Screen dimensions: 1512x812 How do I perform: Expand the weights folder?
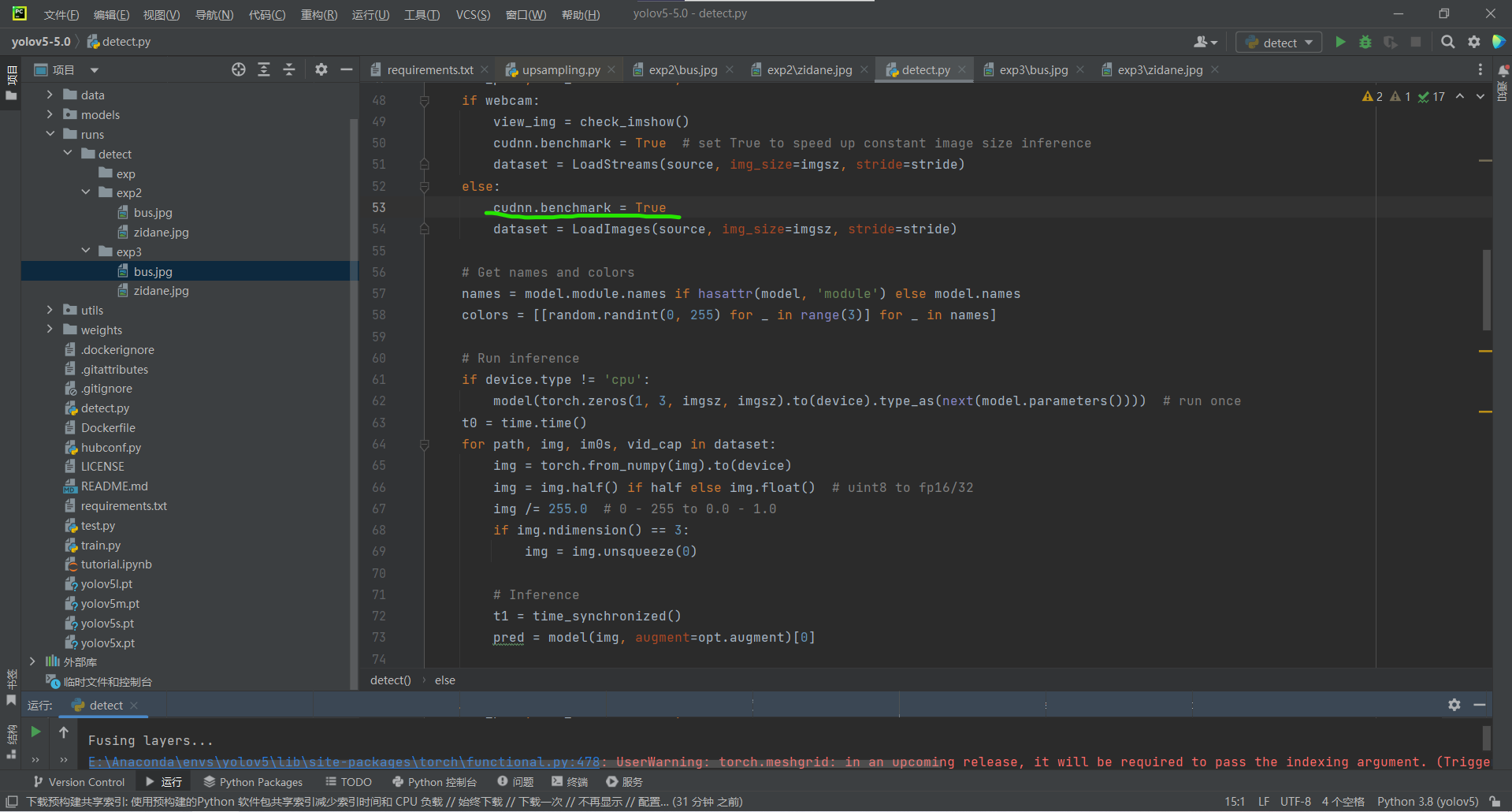point(50,330)
